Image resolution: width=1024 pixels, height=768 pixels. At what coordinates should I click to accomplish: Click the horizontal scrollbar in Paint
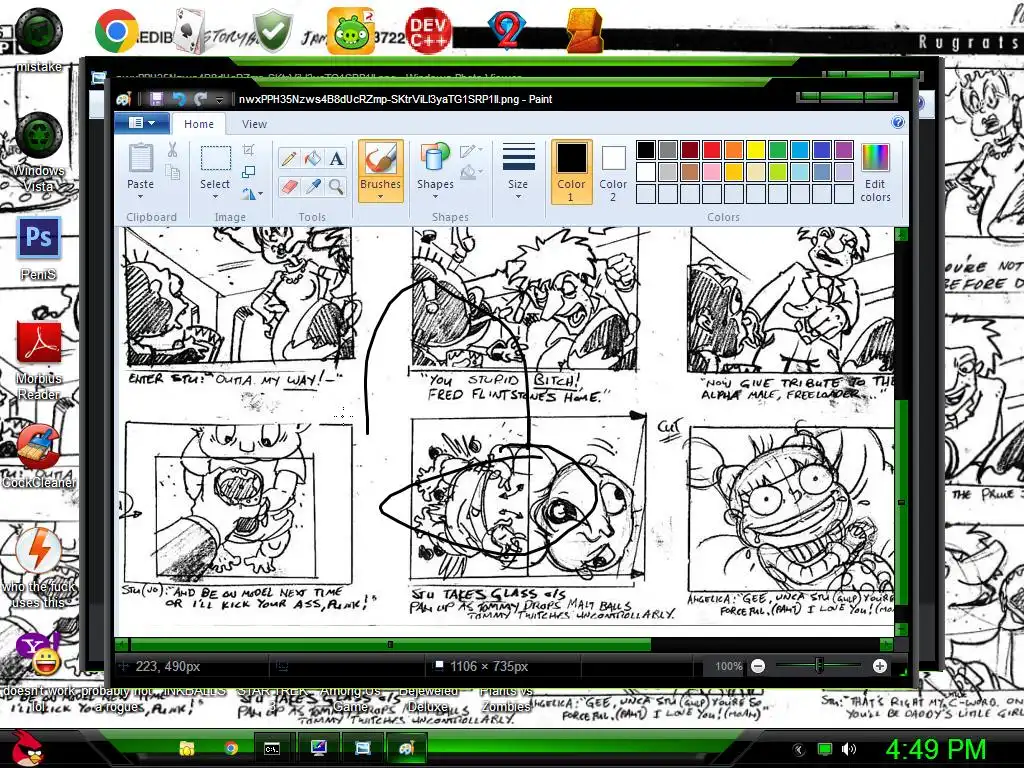391,645
